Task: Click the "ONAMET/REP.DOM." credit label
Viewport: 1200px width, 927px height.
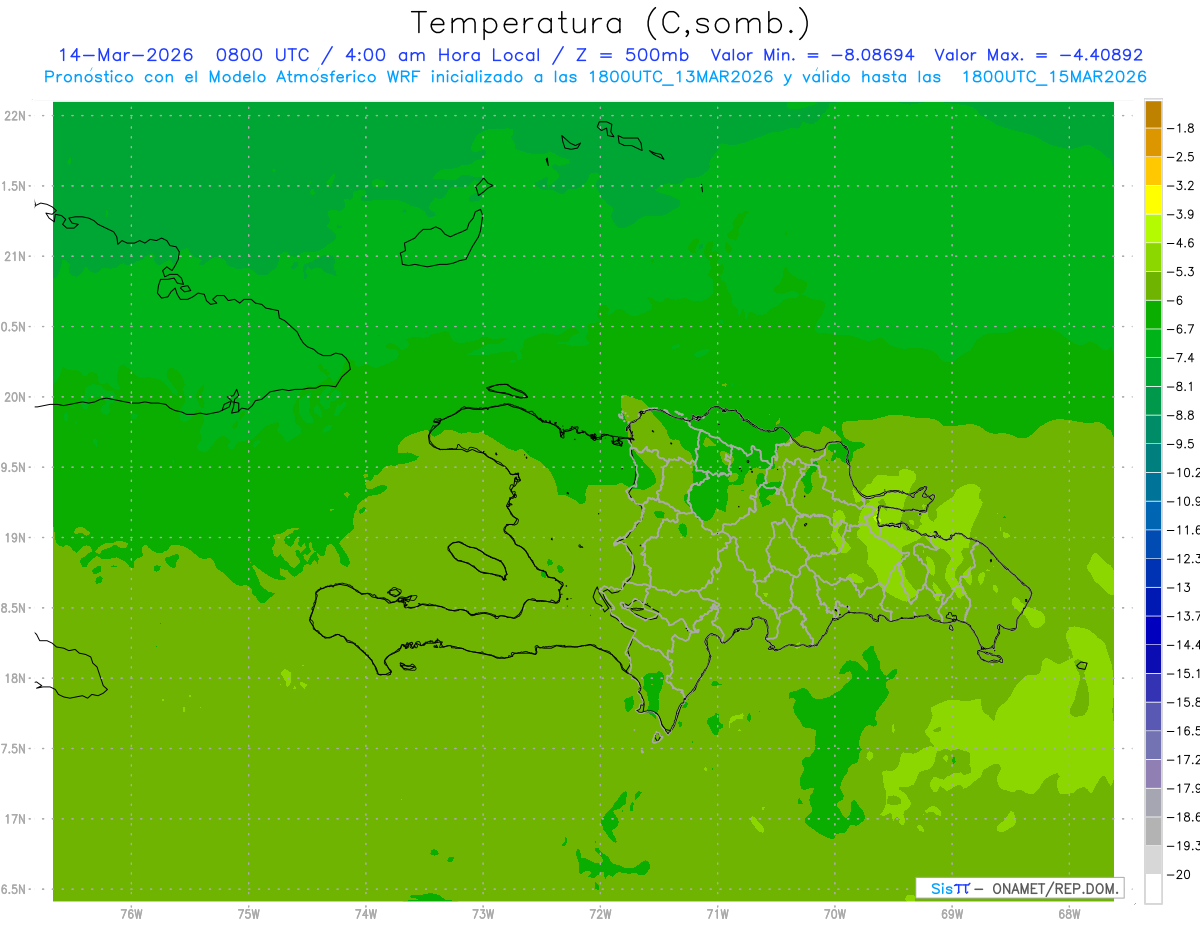Action: click(1053, 888)
